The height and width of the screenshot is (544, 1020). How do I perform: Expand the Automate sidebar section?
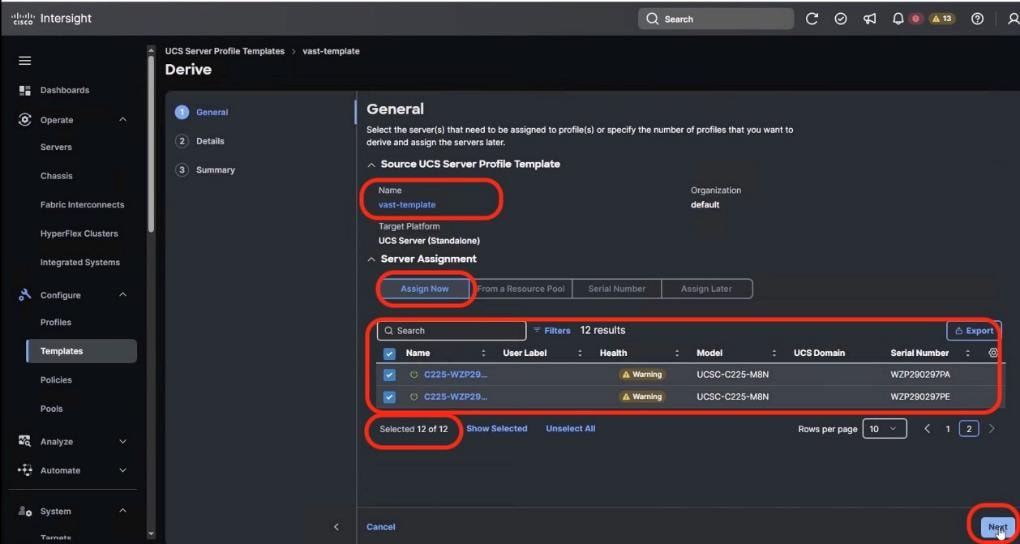click(x=122, y=470)
